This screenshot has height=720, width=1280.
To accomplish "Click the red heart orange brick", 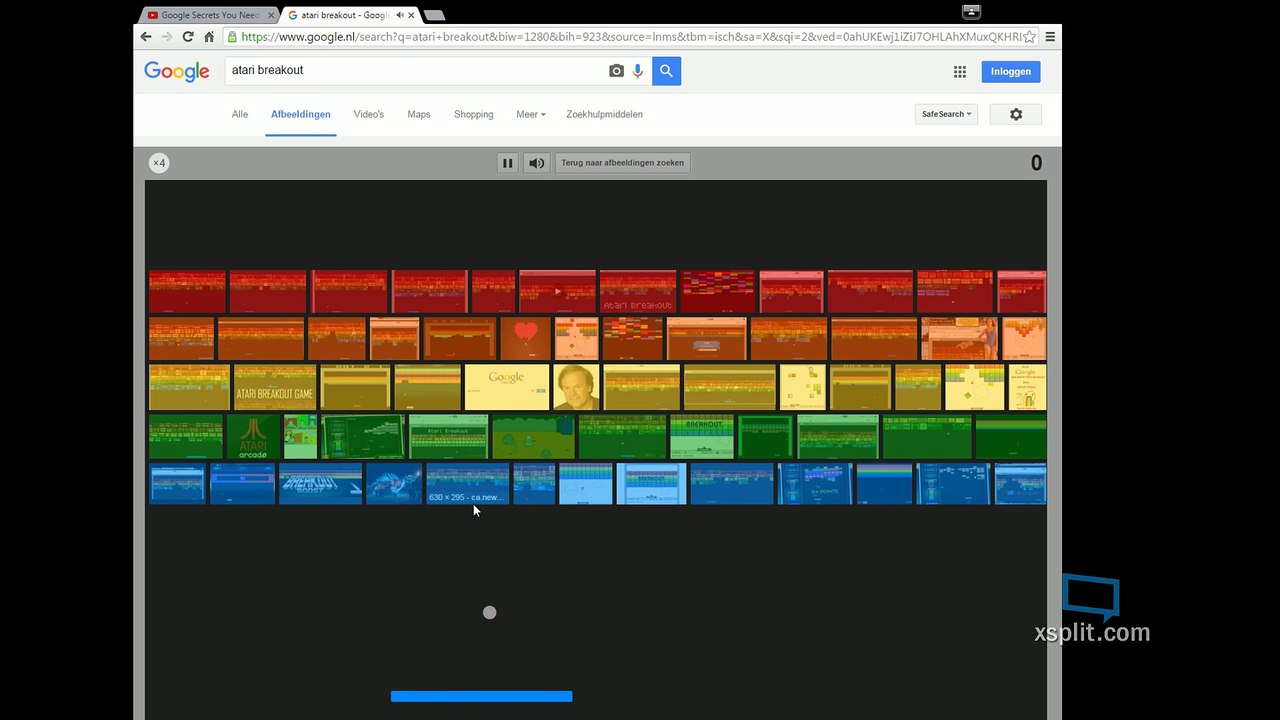I will point(525,338).
